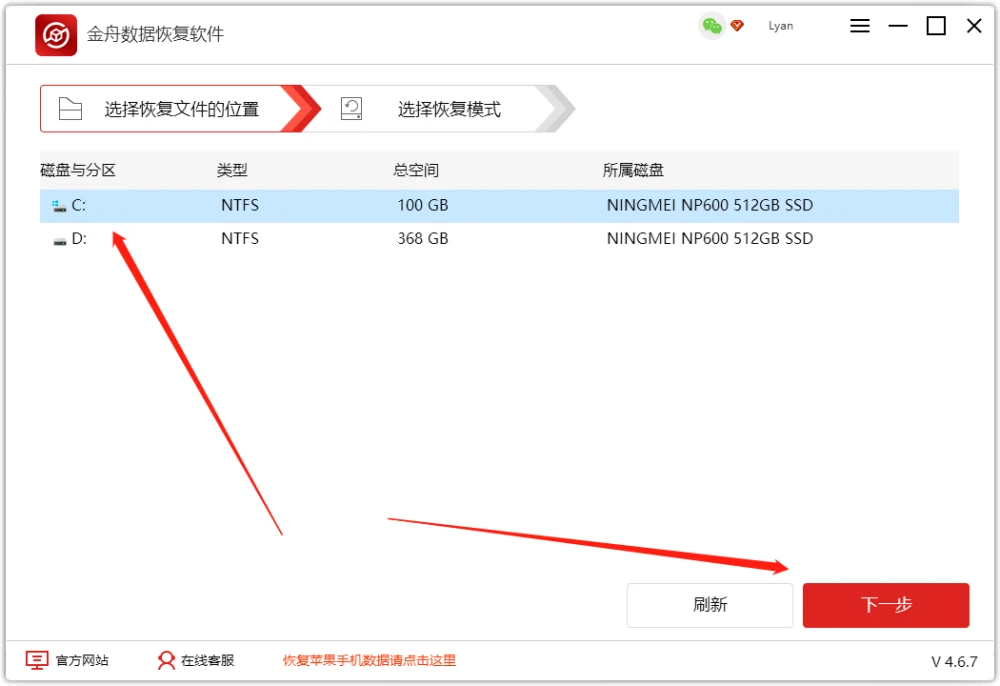This screenshot has width=1000, height=686.
Task: Click the monitor icon beside 官方网站
Action: pyautogui.click(x=37, y=660)
